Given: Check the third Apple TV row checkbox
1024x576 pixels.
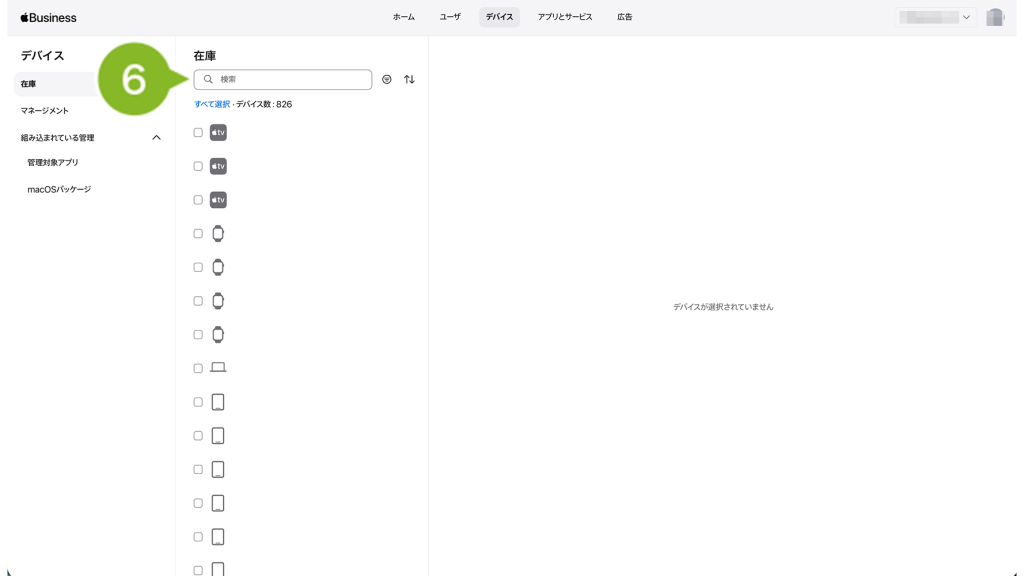Looking at the screenshot, I should 198,200.
